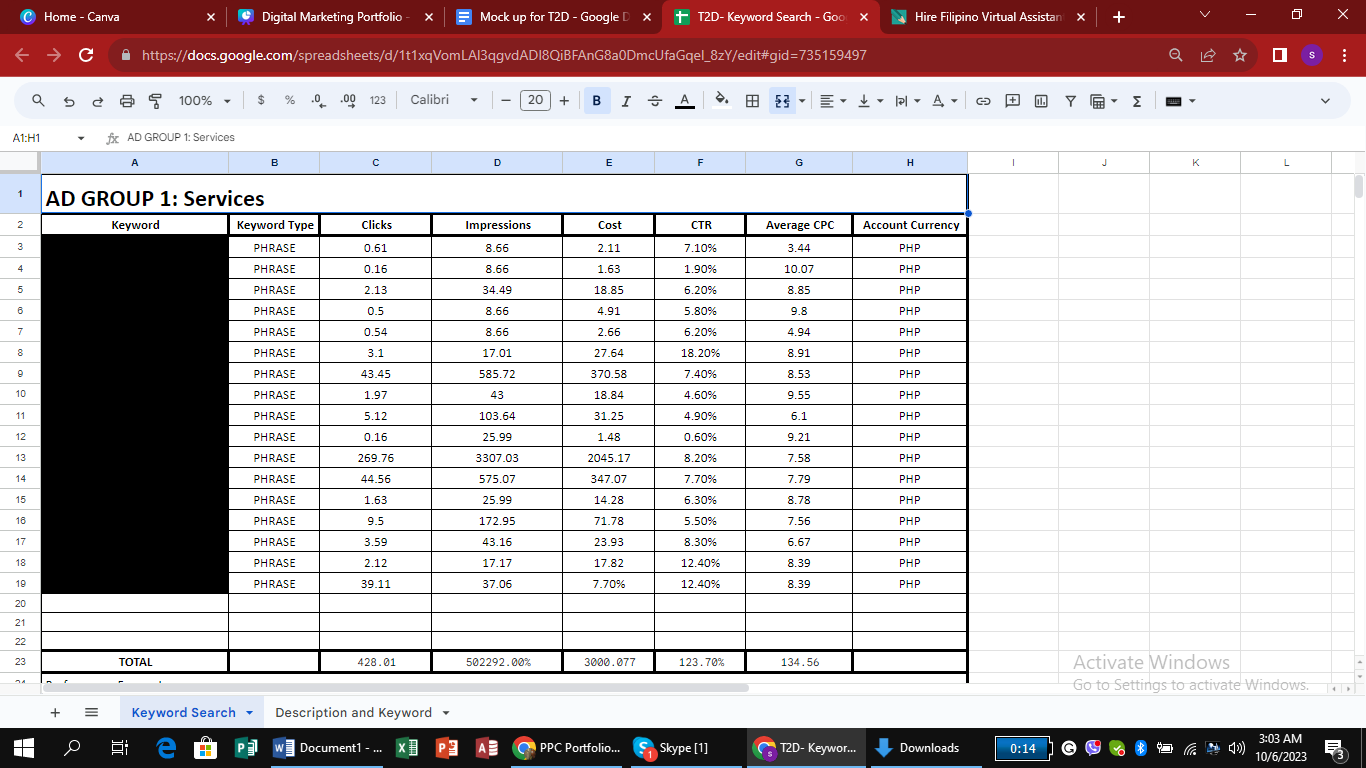The image size is (1366, 768).
Task: Open text rotation dropdown
Action: 944,101
